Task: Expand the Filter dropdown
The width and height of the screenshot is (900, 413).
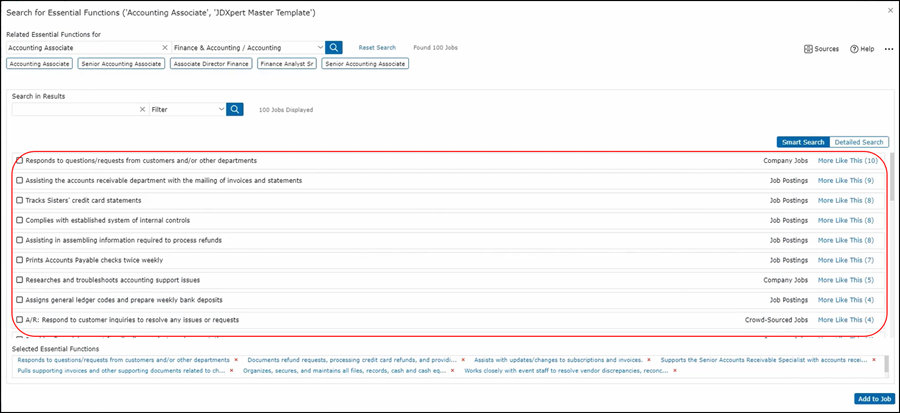Action: coord(220,109)
